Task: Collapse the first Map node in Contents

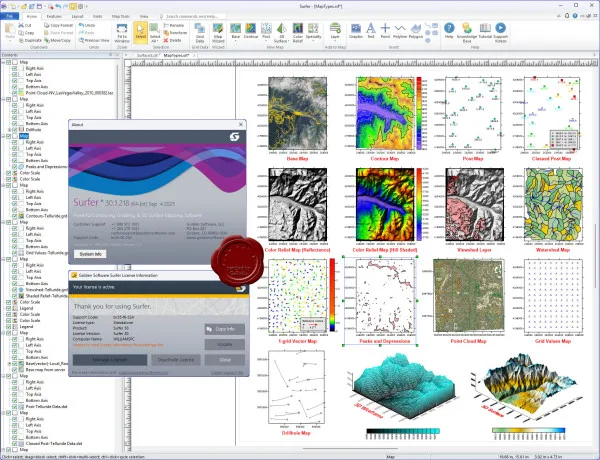Action: click(x=3, y=62)
